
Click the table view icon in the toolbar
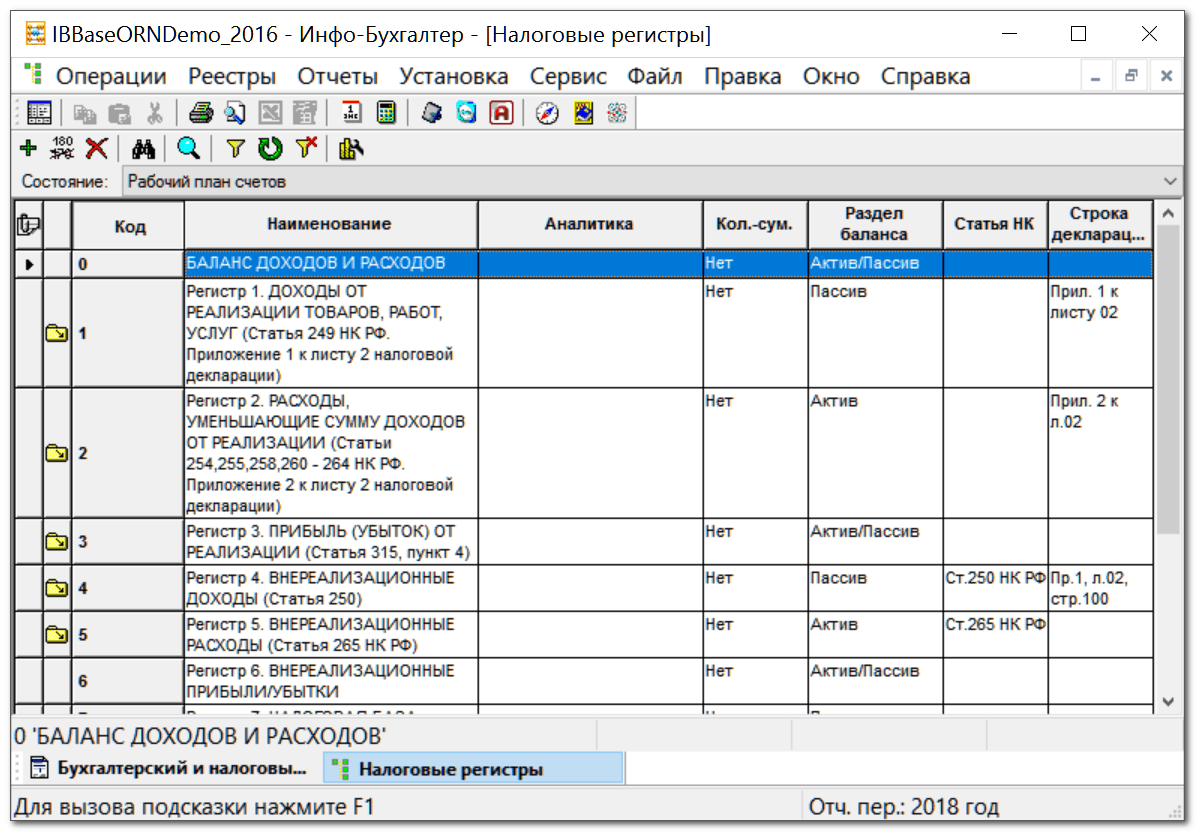pos(39,113)
